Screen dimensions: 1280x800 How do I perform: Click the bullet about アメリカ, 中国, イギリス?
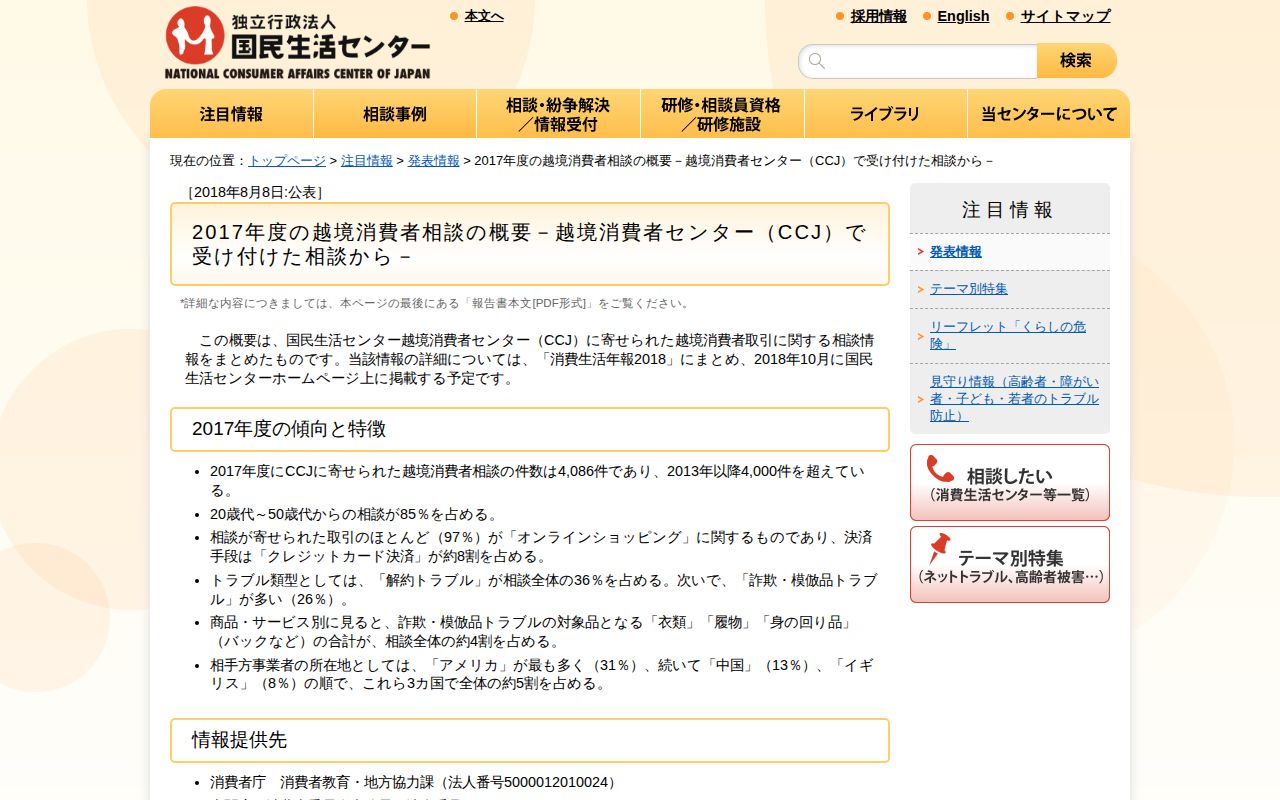[x=541, y=675]
